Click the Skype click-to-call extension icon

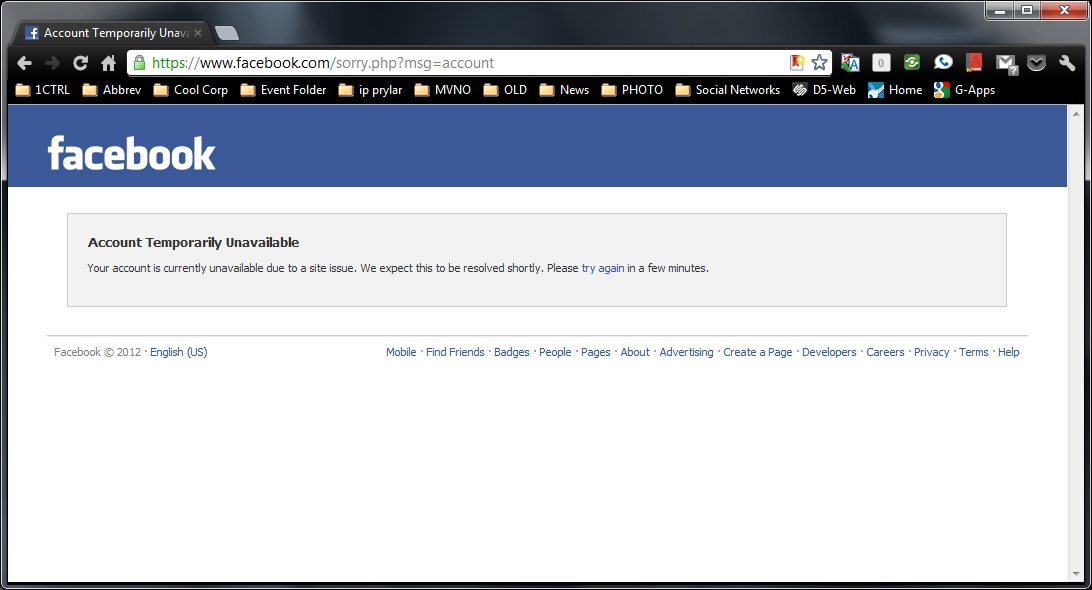pyautogui.click(x=943, y=62)
